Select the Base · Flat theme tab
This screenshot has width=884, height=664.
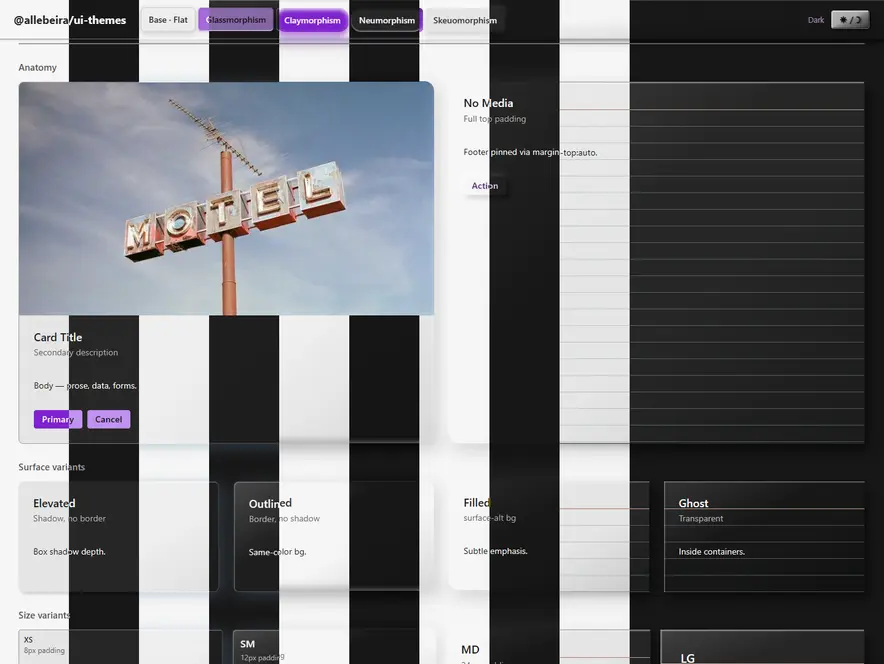(168, 20)
